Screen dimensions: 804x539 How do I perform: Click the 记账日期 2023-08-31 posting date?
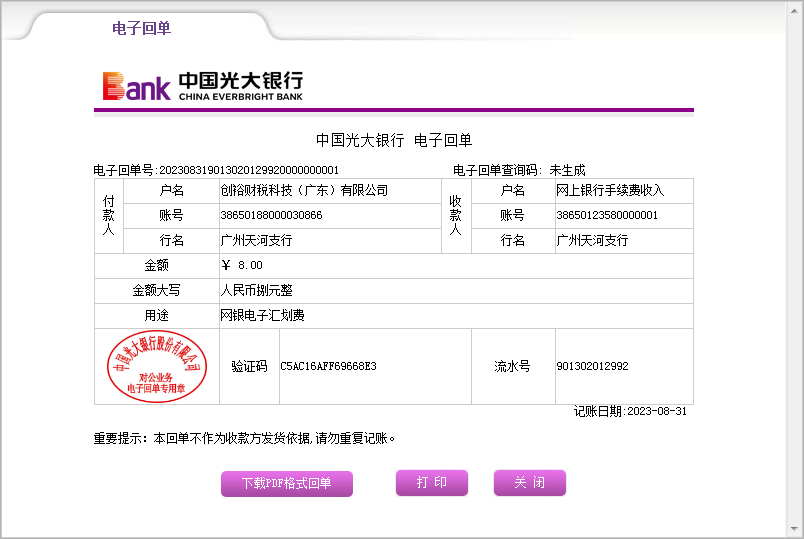coord(630,411)
